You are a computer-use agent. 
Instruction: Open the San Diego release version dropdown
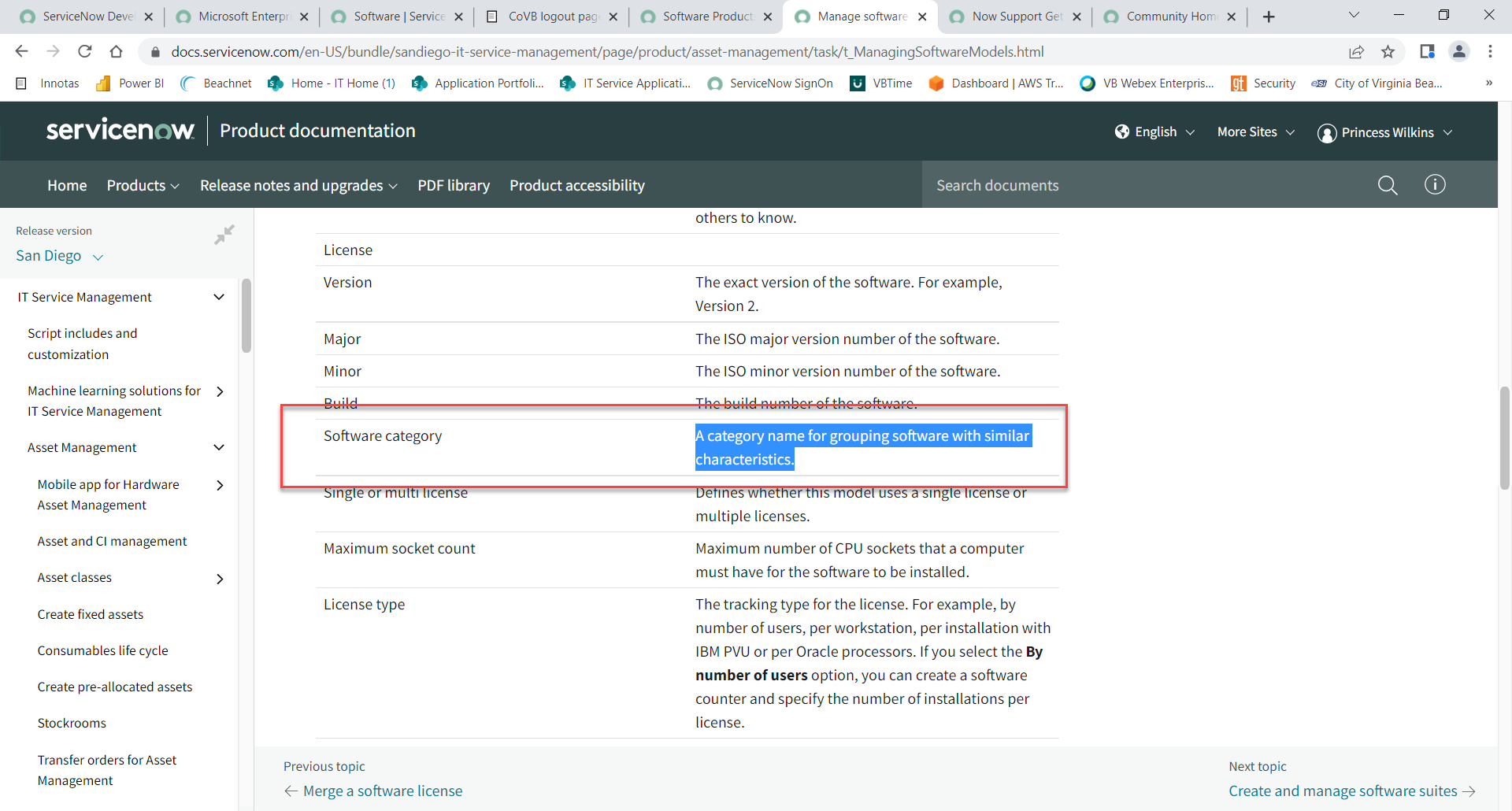point(60,256)
